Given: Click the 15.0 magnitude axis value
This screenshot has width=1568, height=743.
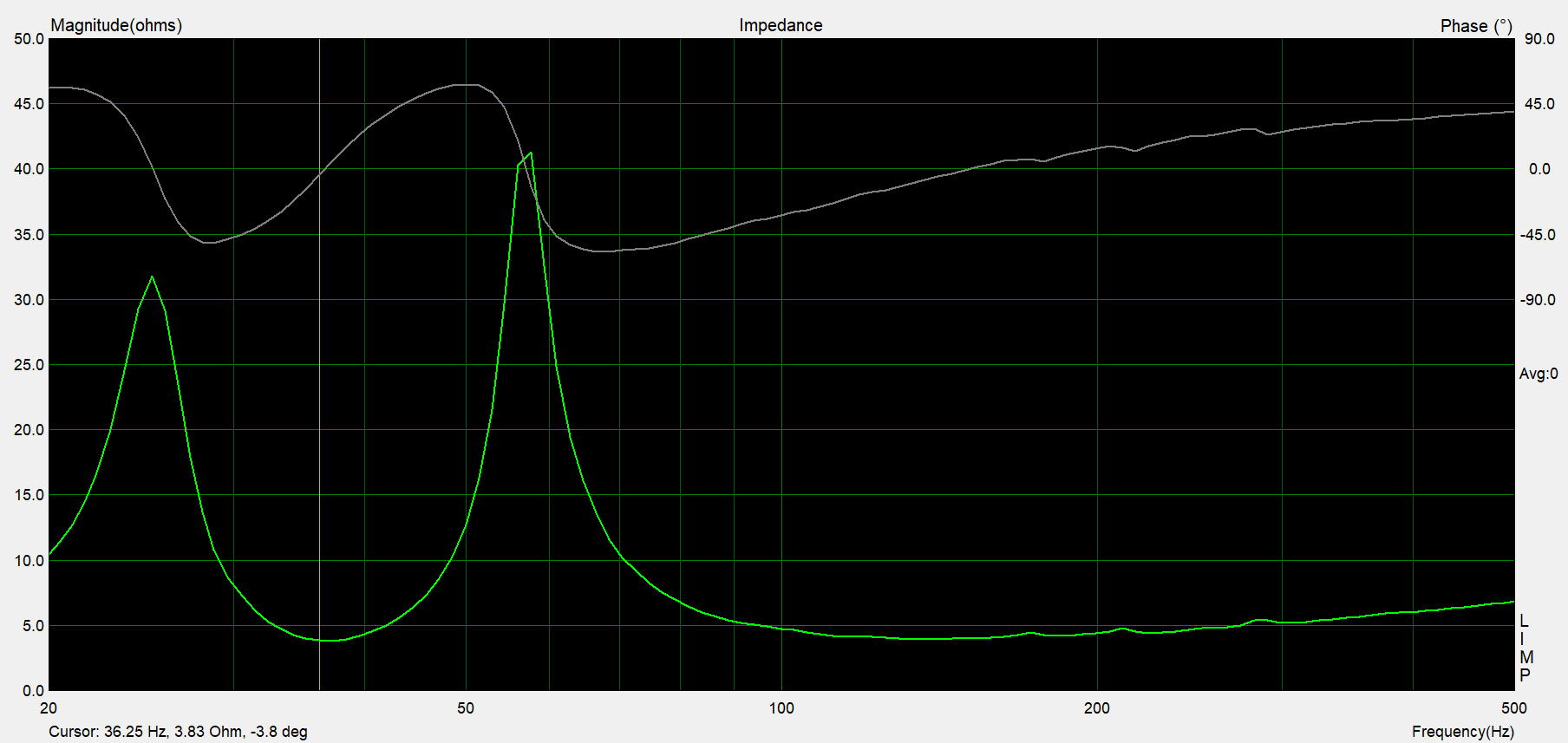Looking at the screenshot, I should (29, 495).
